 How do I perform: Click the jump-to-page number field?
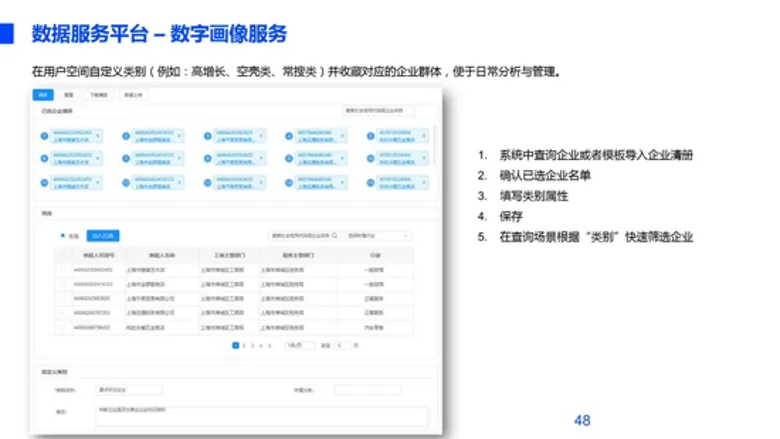tap(342, 346)
